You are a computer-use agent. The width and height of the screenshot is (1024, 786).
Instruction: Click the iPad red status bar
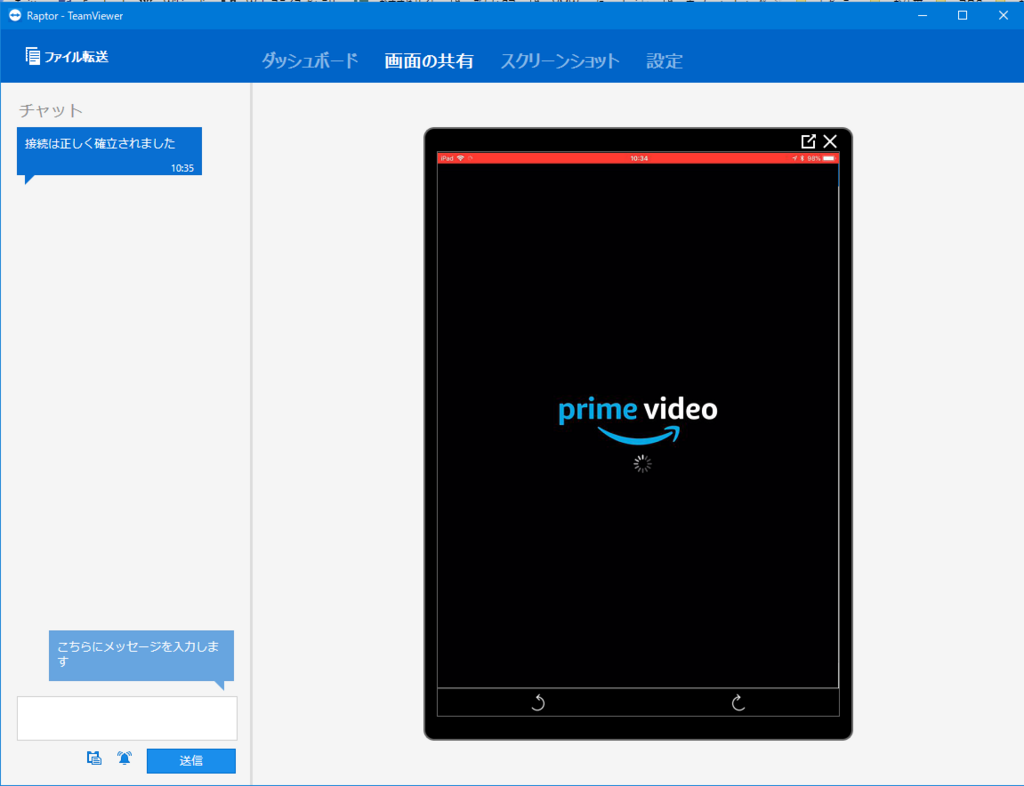click(x=638, y=158)
